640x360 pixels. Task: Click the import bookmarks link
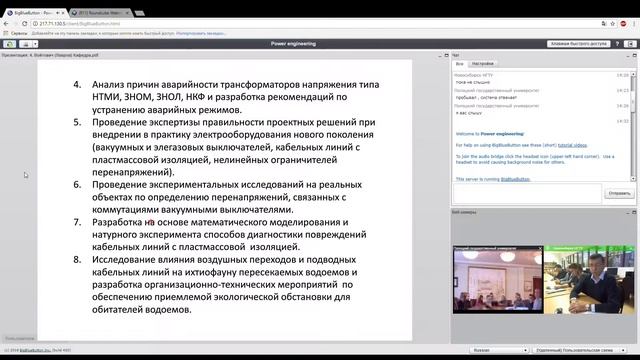click(201, 33)
